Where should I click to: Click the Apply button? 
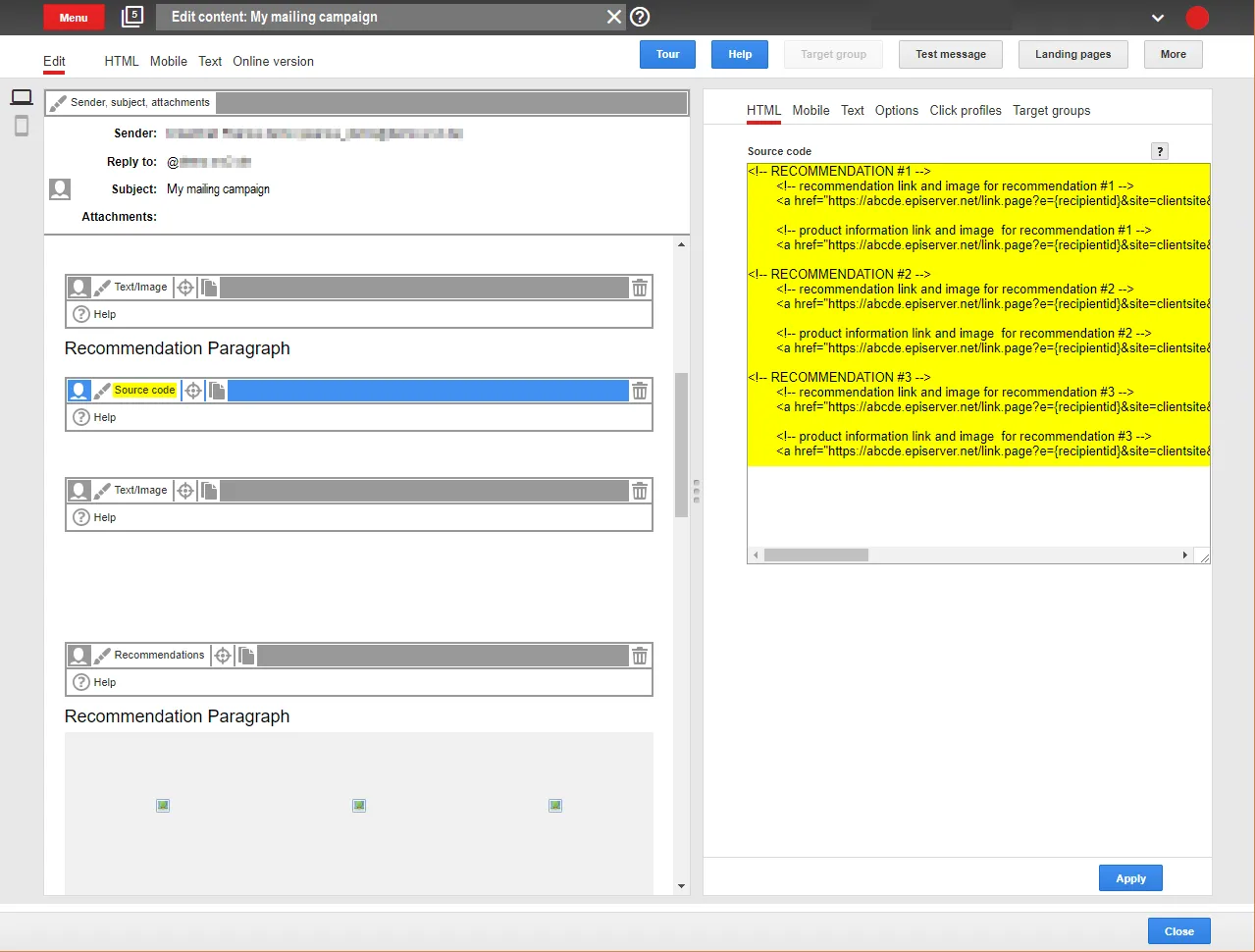(1130, 878)
